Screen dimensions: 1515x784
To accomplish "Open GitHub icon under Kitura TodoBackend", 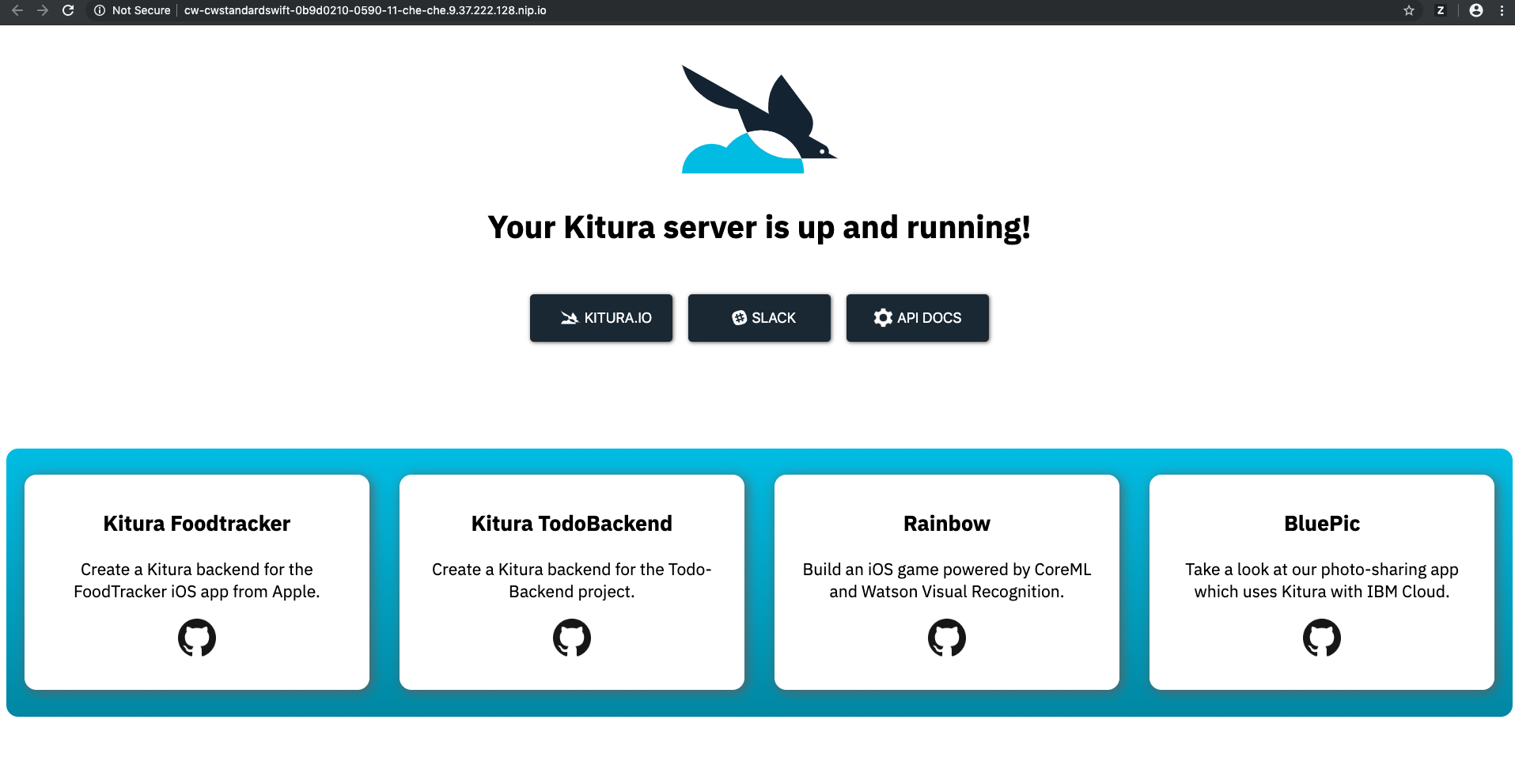I will (x=572, y=638).
